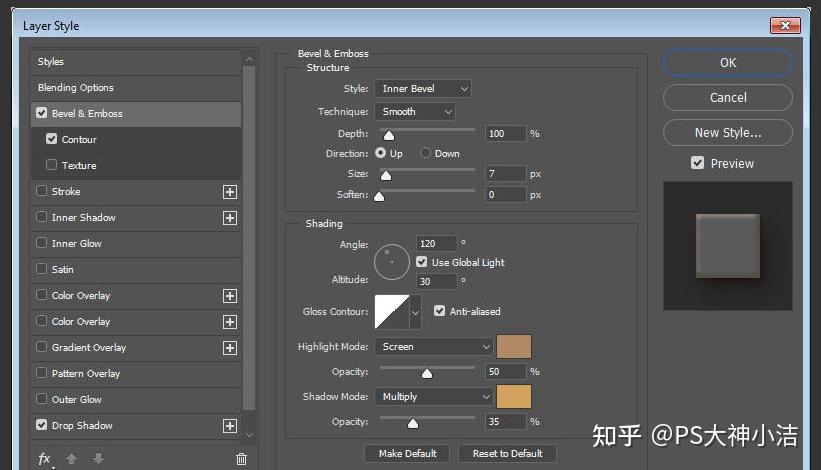Click the style preview thumbnail
The image size is (821, 470).
tap(728, 246)
